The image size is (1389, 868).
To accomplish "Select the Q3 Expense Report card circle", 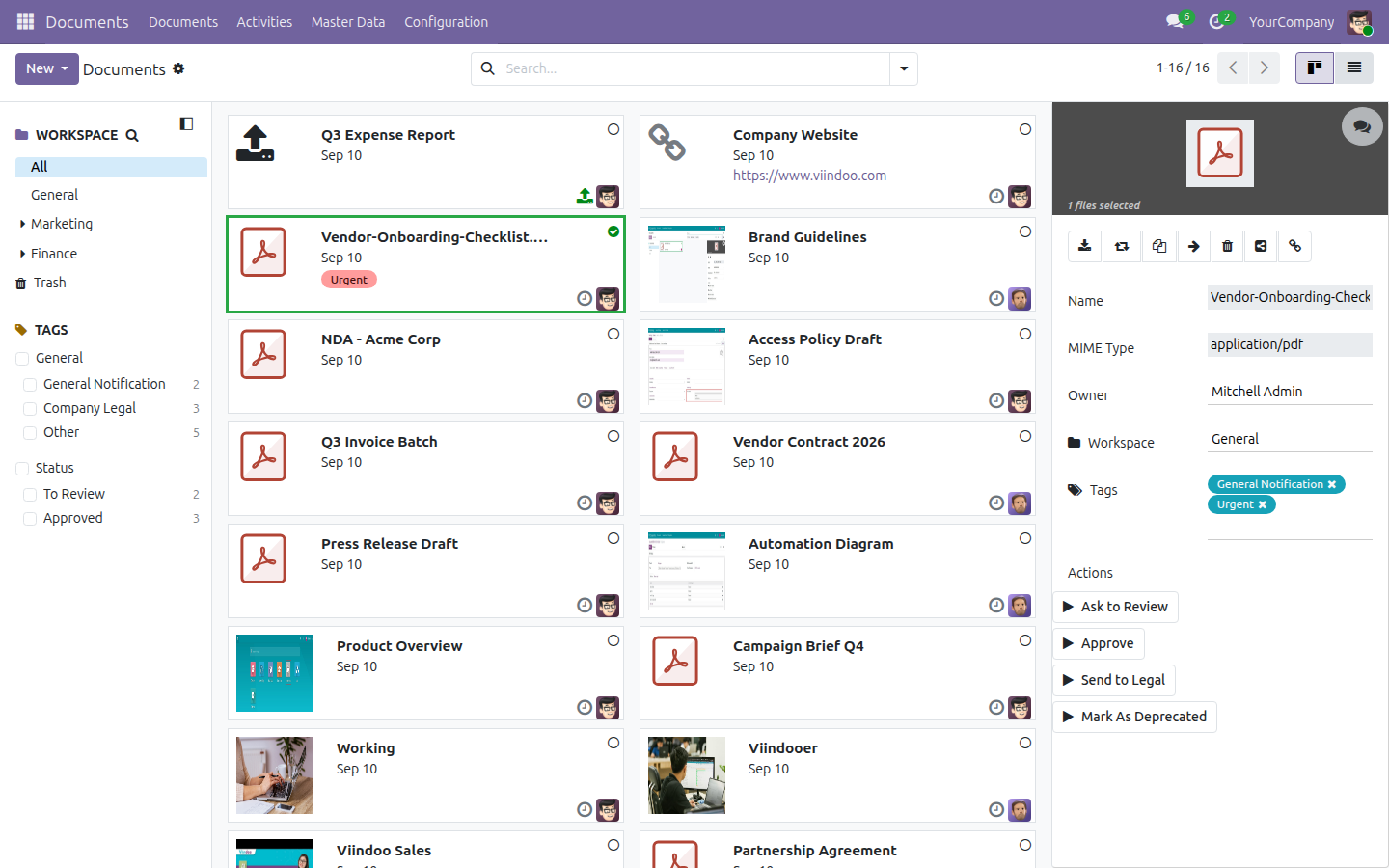I will [x=613, y=129].
